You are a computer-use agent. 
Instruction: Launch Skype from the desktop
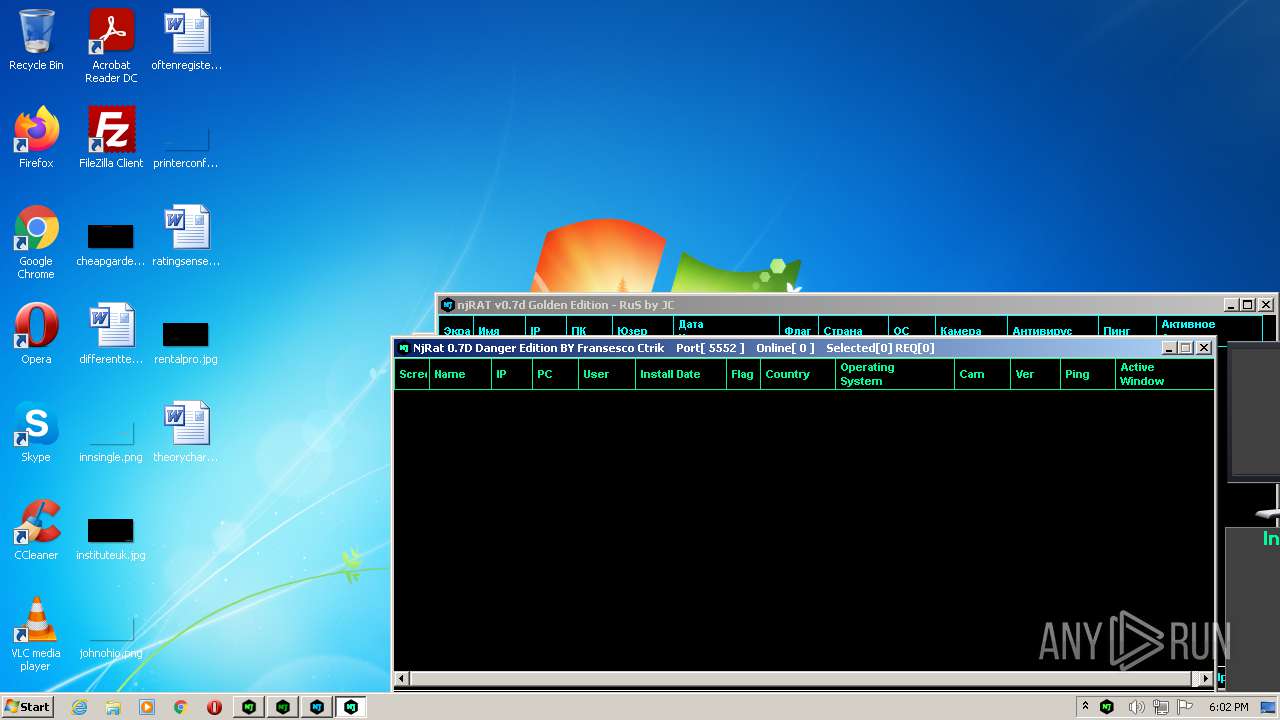36,432
